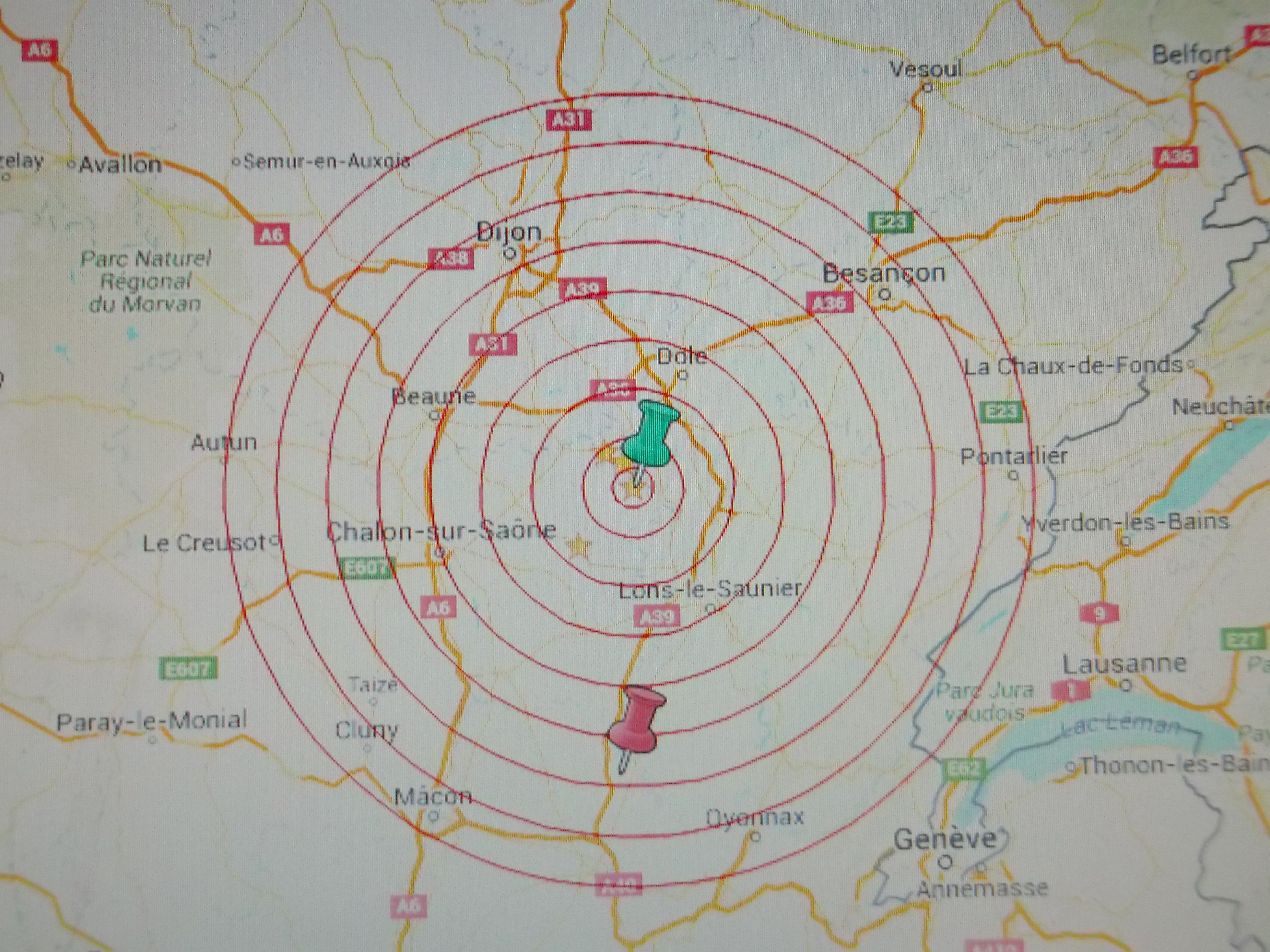Click the A38 road shield near Dijon
The height and width of the screenshot is (952, 1270).
click(451, 259)
